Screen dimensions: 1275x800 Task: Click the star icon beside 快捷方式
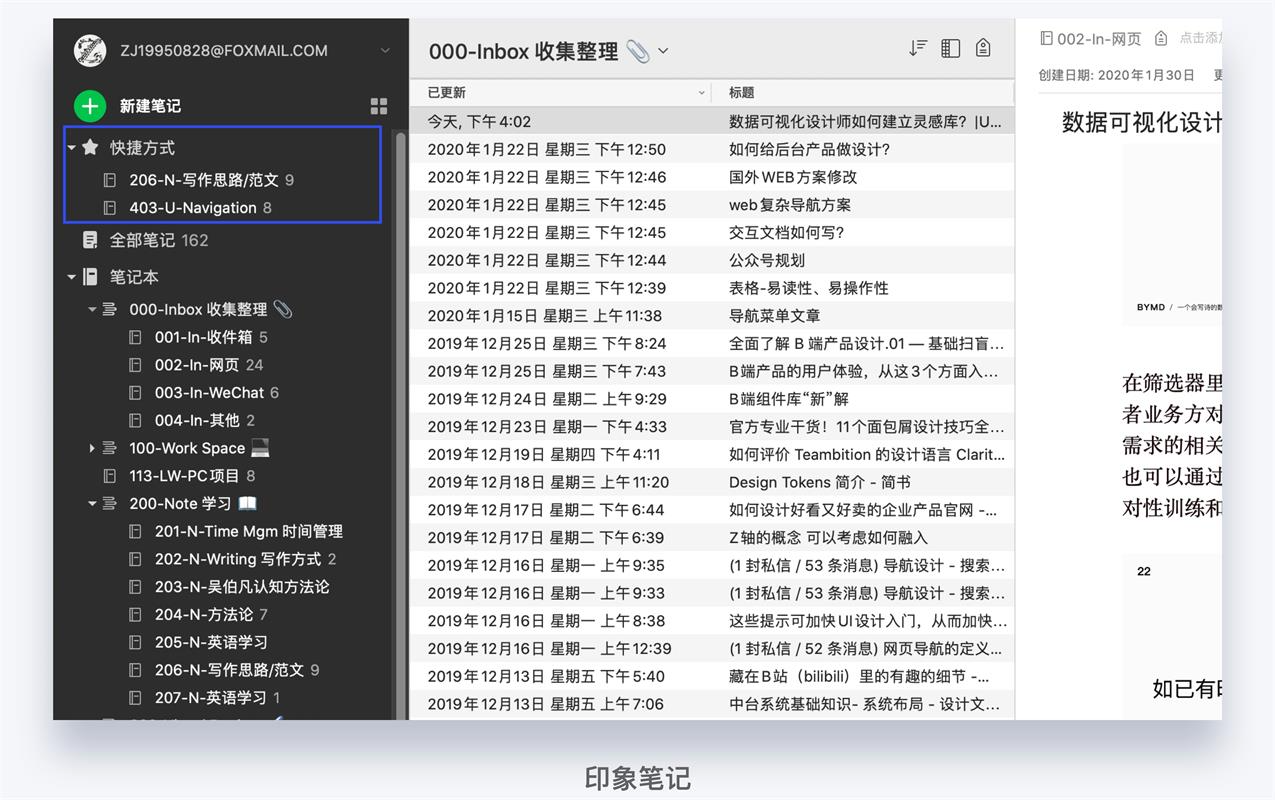(x=90, y=147)
